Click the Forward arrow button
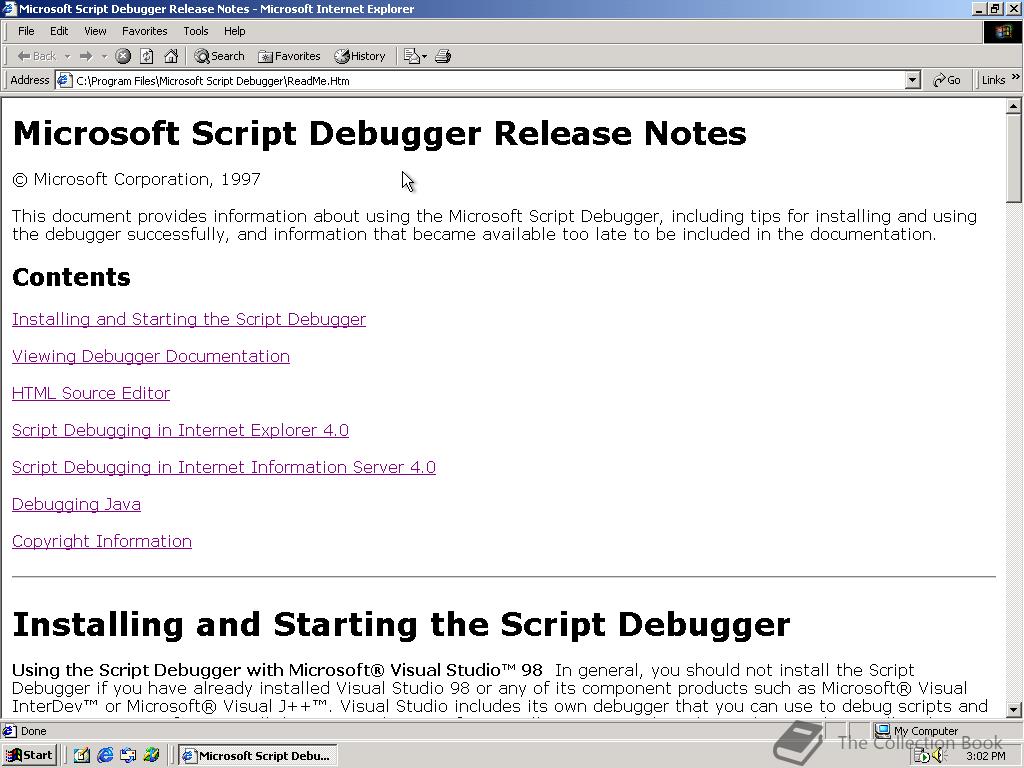Screen dimensions: 1024x768 (86, 56)
